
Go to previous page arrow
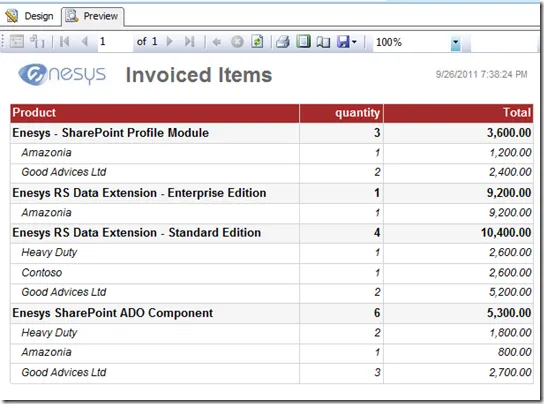(x=85, y=42)
